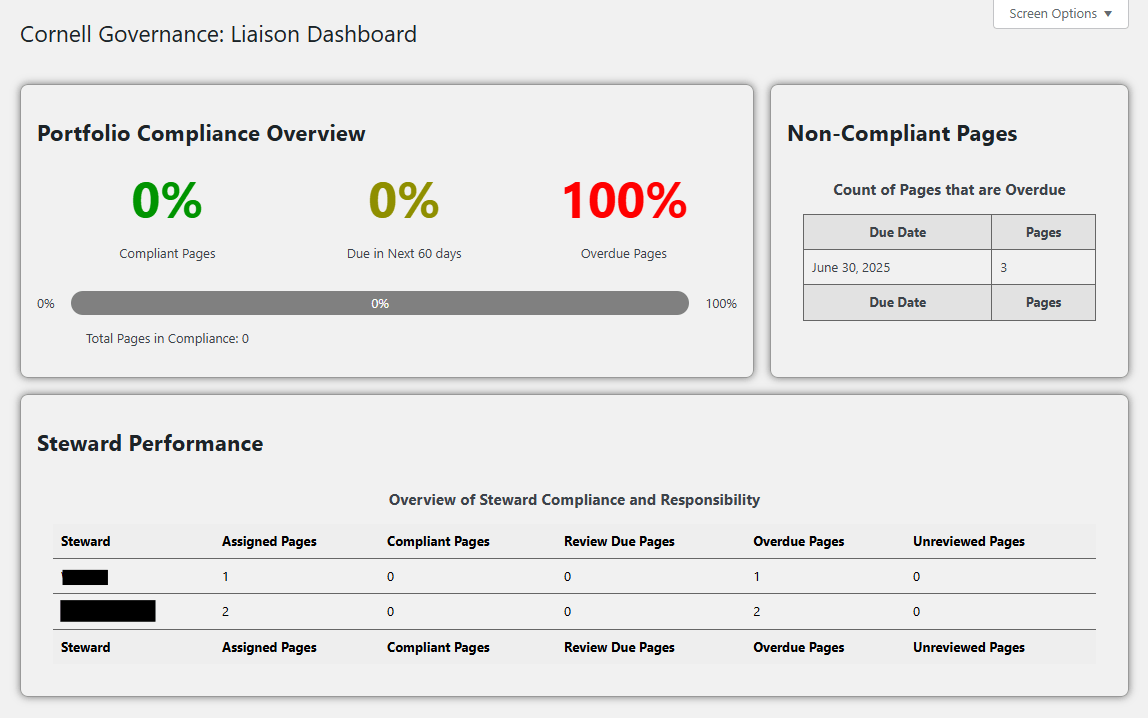Click Overdue Pages value 1 in first steward row
The image size is (1148, 718).
coord(757,577)
